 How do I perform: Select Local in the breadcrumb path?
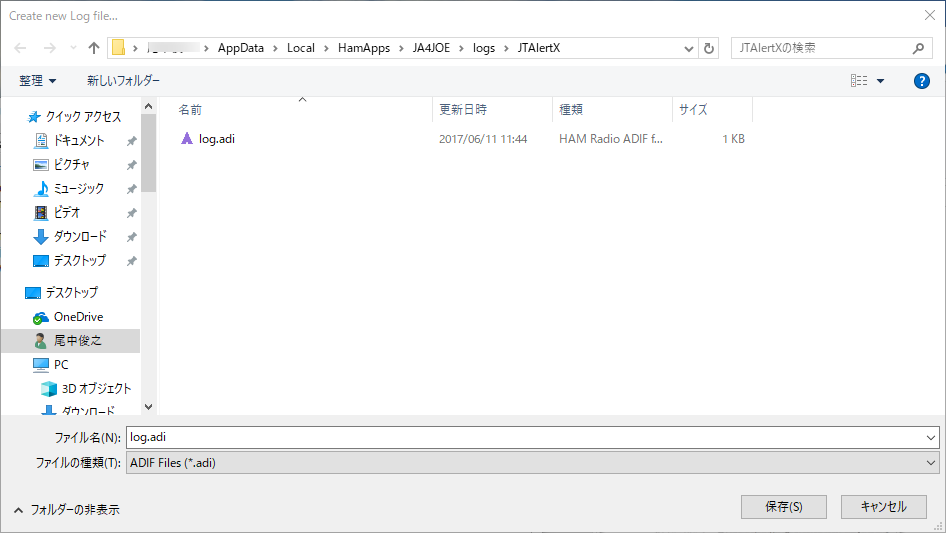click(300, 48)
